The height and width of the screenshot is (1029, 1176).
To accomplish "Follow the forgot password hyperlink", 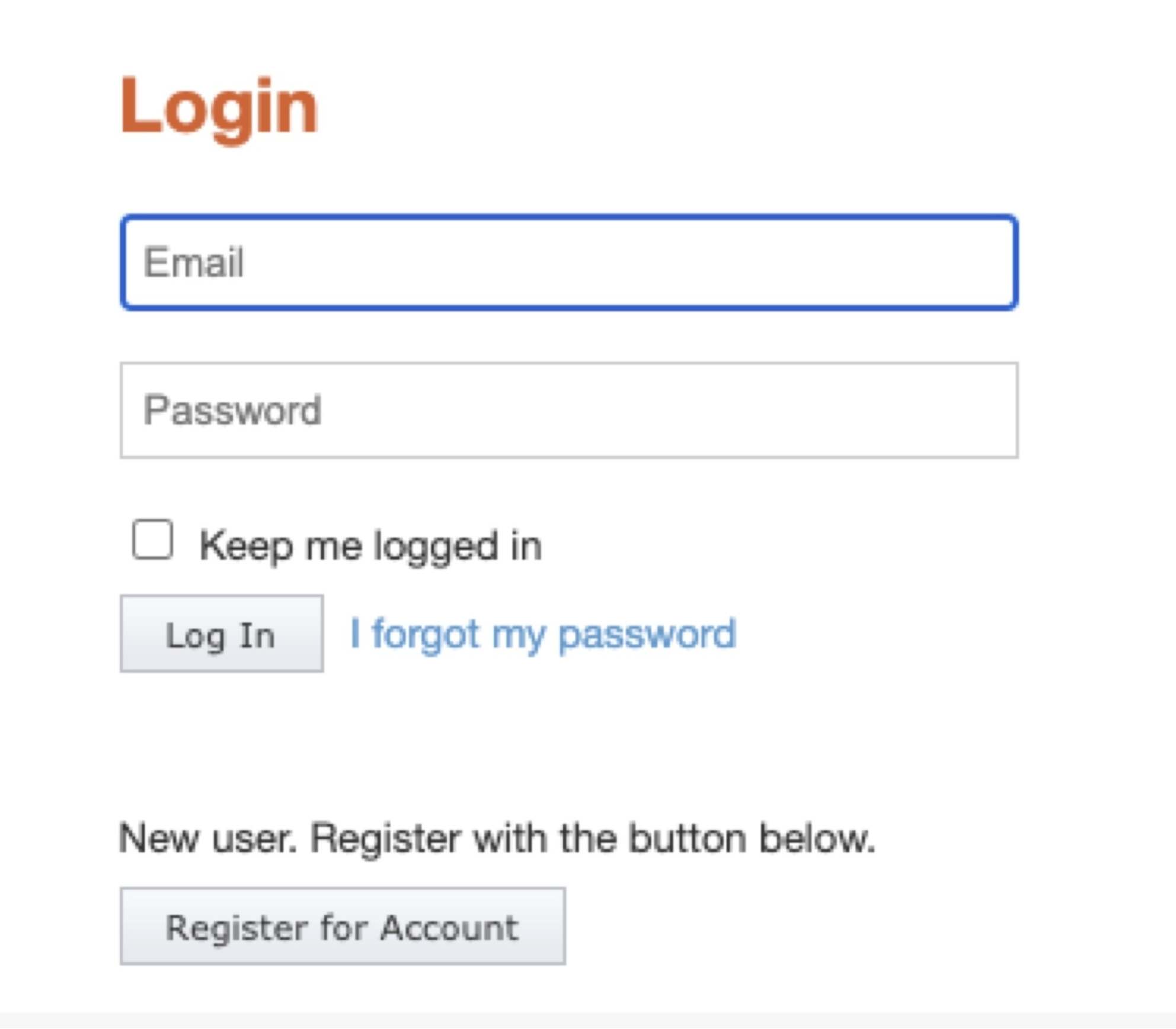I will click(x=542, y=634).
